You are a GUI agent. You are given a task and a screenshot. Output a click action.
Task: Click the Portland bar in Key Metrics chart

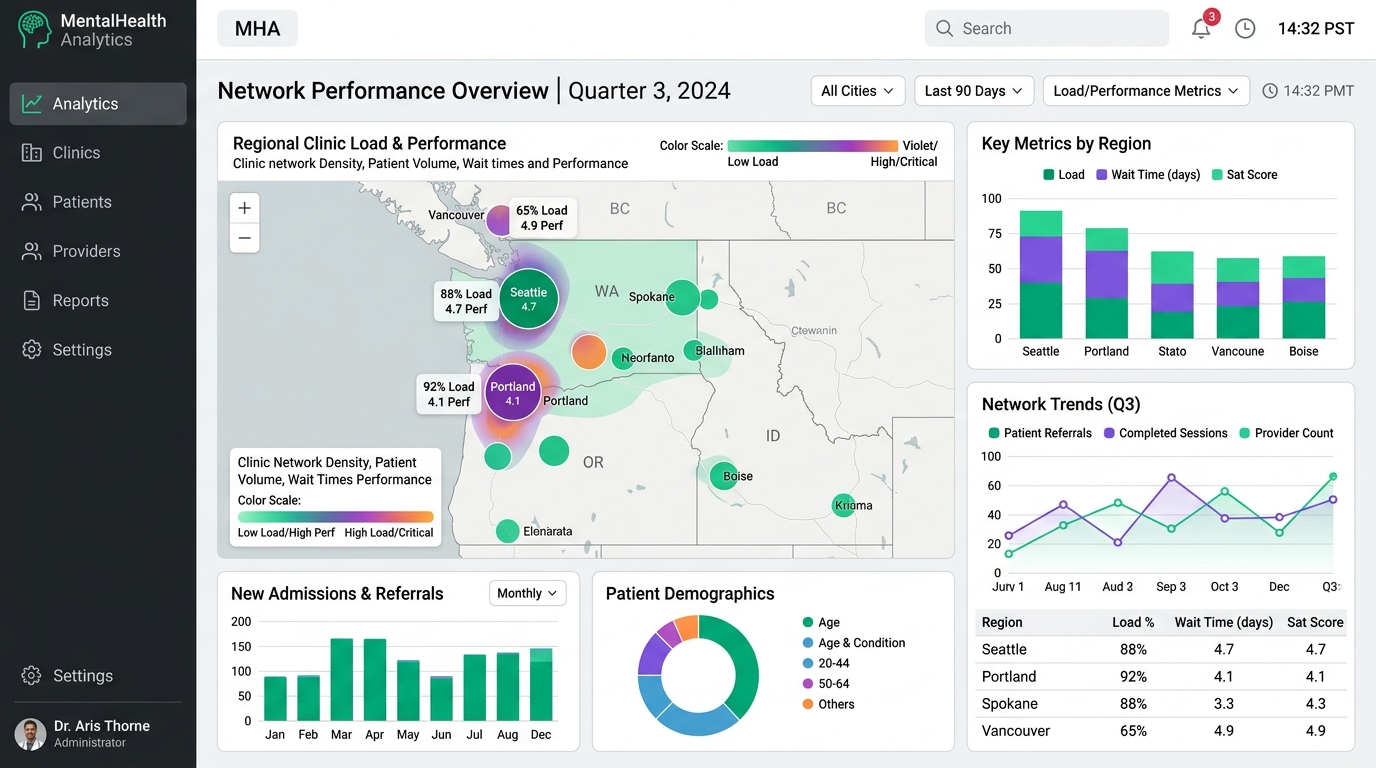pos(1107,283)
